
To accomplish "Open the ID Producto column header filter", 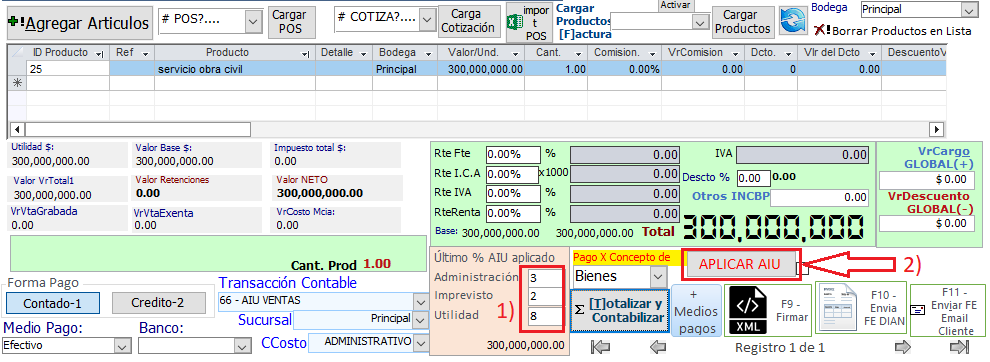I will point(99,54).
